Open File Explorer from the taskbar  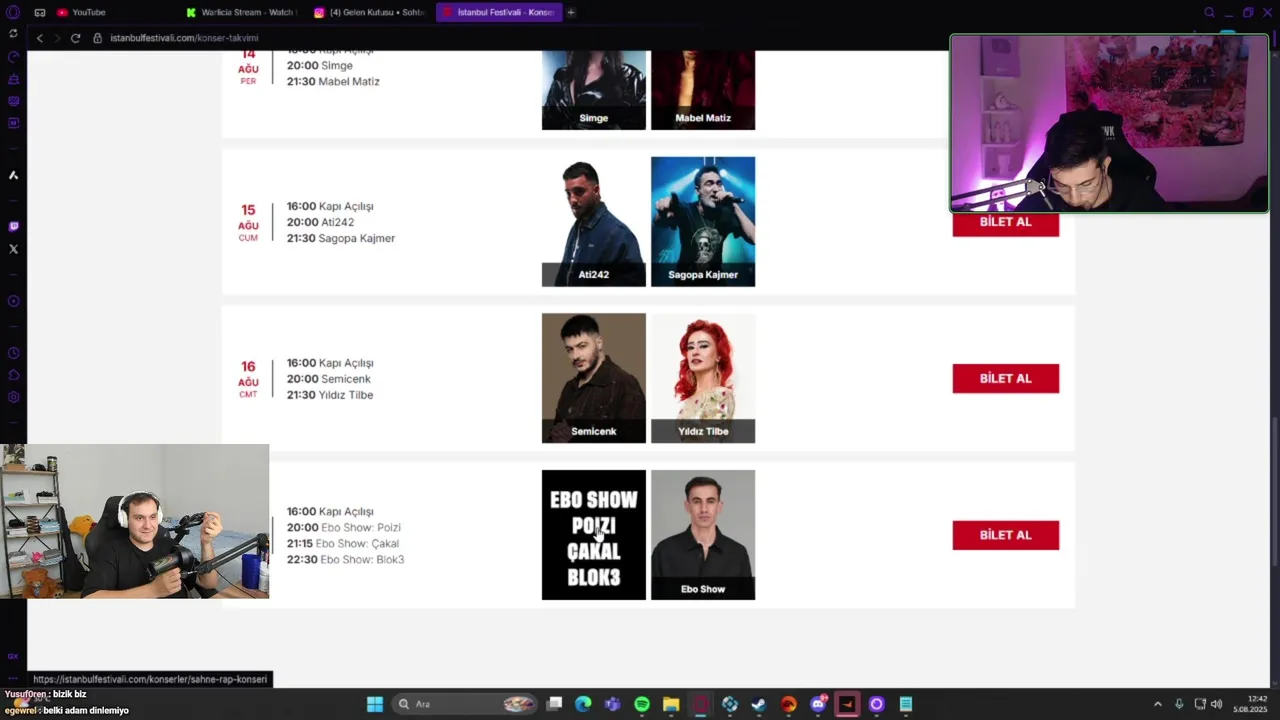pyautogui.click(x=671, y=704)
